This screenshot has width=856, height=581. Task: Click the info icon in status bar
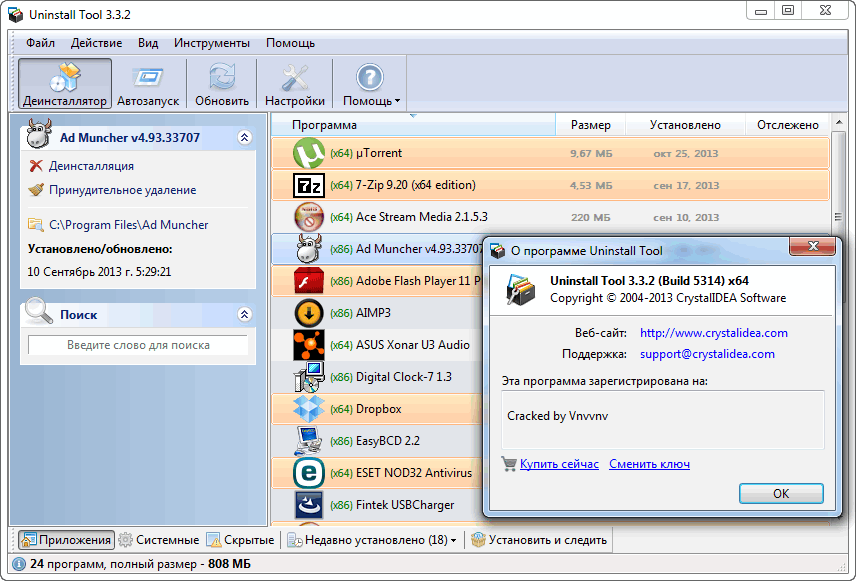[x=19, y=564]
